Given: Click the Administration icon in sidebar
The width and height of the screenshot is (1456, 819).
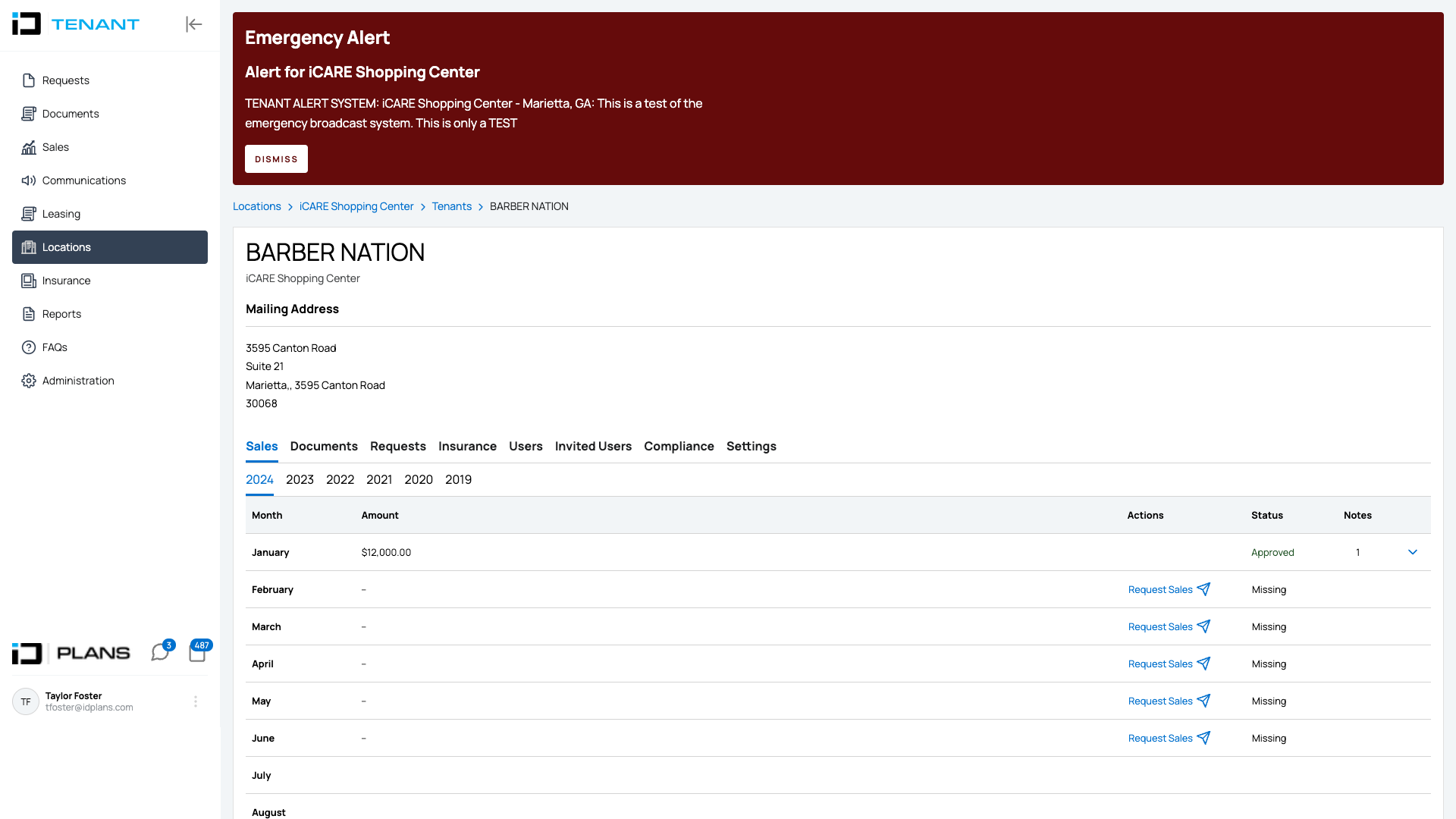Looking at the screenshot, I should [x=29, y=380].
